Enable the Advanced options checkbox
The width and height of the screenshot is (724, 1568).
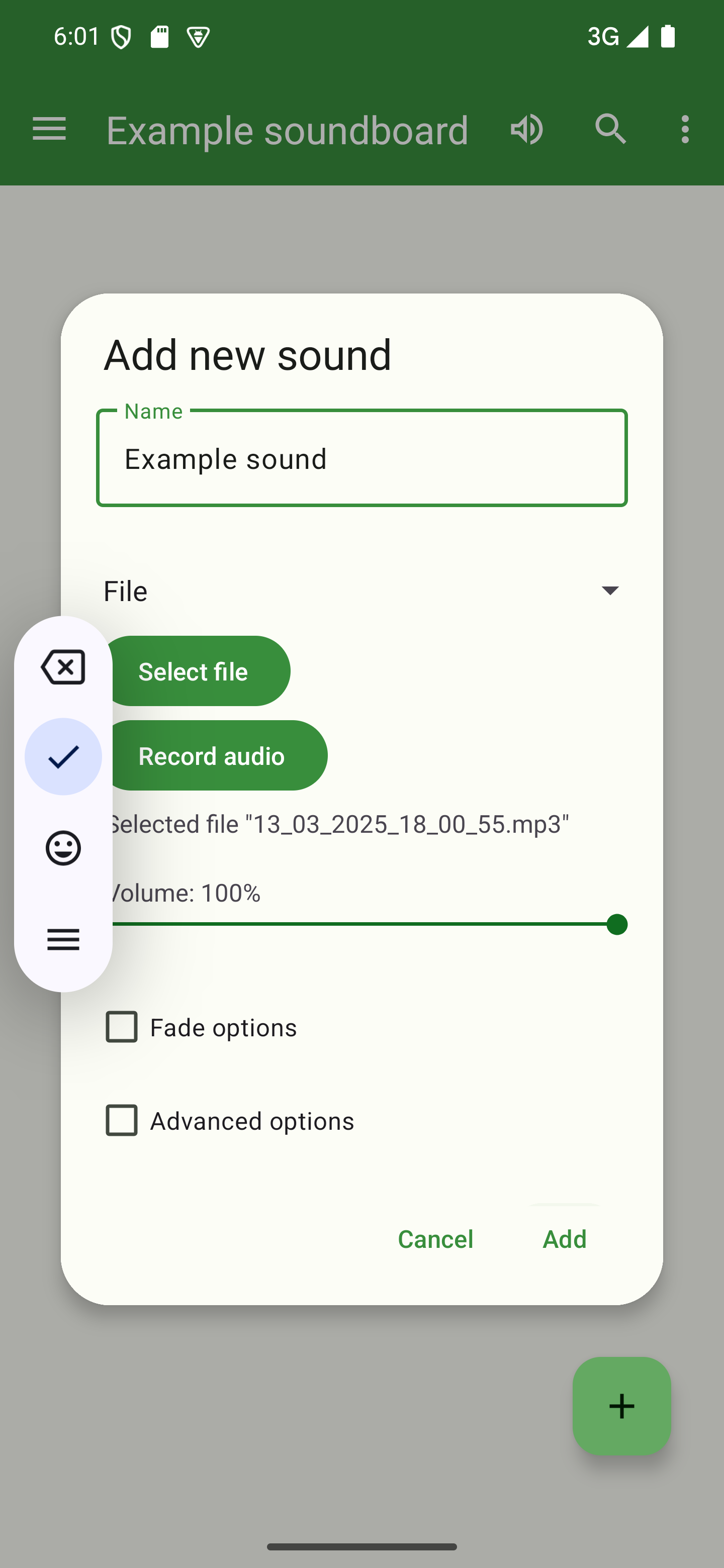(122, 1121)
